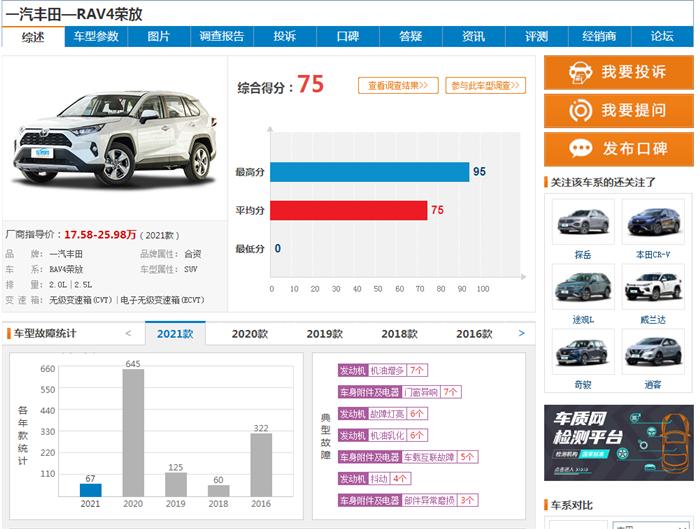Click the blue 2021 bar with 67
The width and height of the screenshot is (700, 529).
coord(91,490)
